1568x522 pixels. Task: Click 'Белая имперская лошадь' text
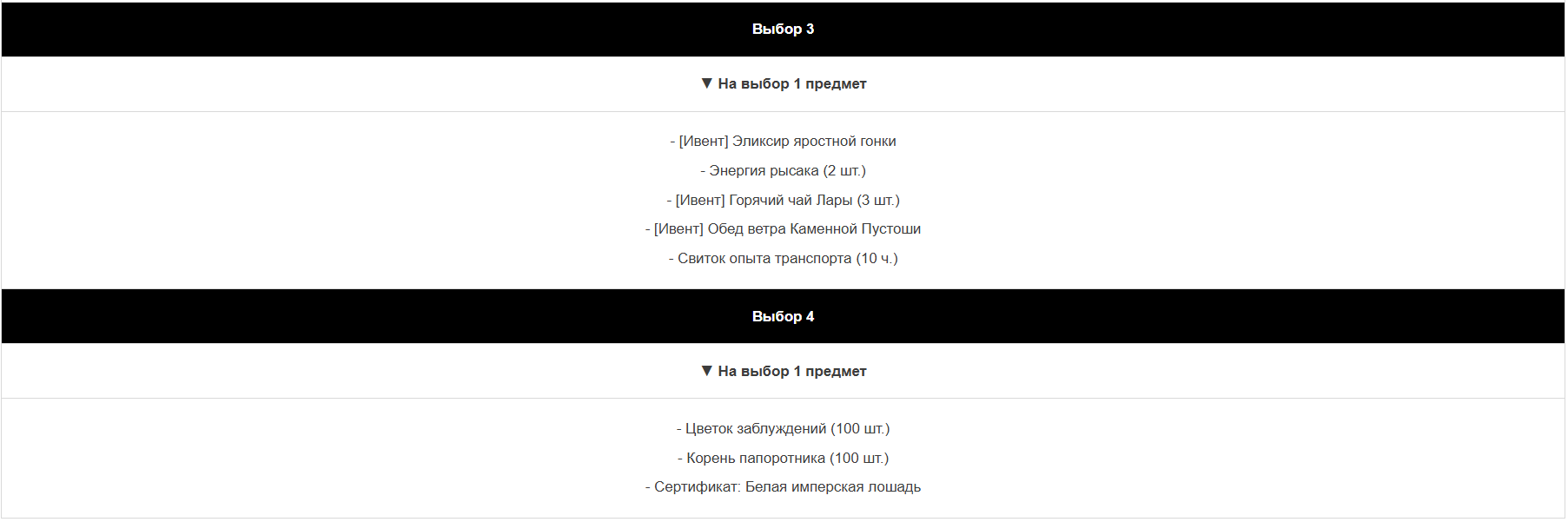point(832,486)
